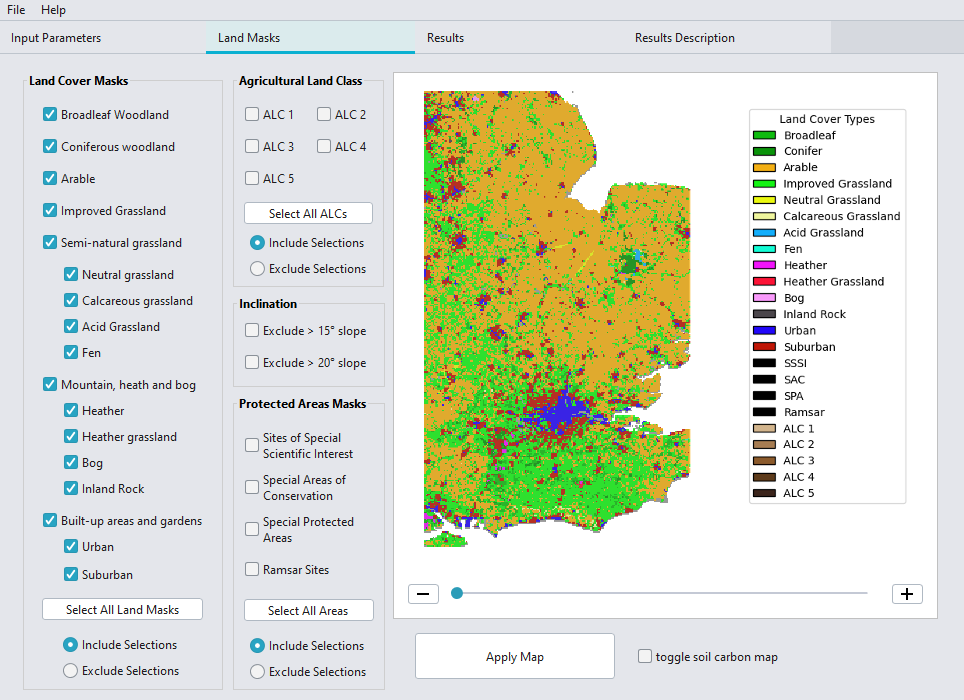
Task: Select Exclude Selections under Land Cover Masks
Action: (x=70, y=671)
